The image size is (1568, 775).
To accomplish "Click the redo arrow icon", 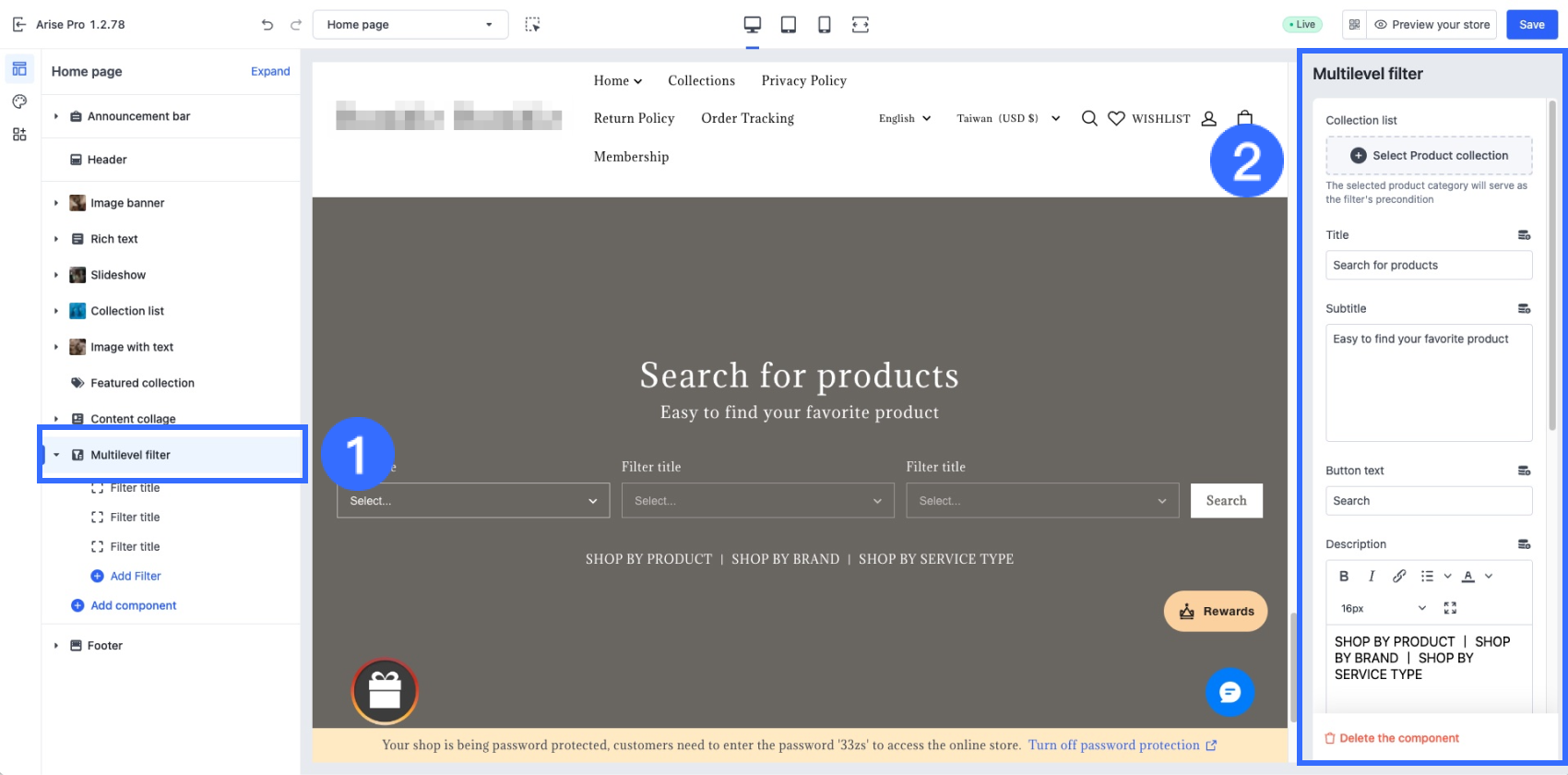I will point(296,25).
